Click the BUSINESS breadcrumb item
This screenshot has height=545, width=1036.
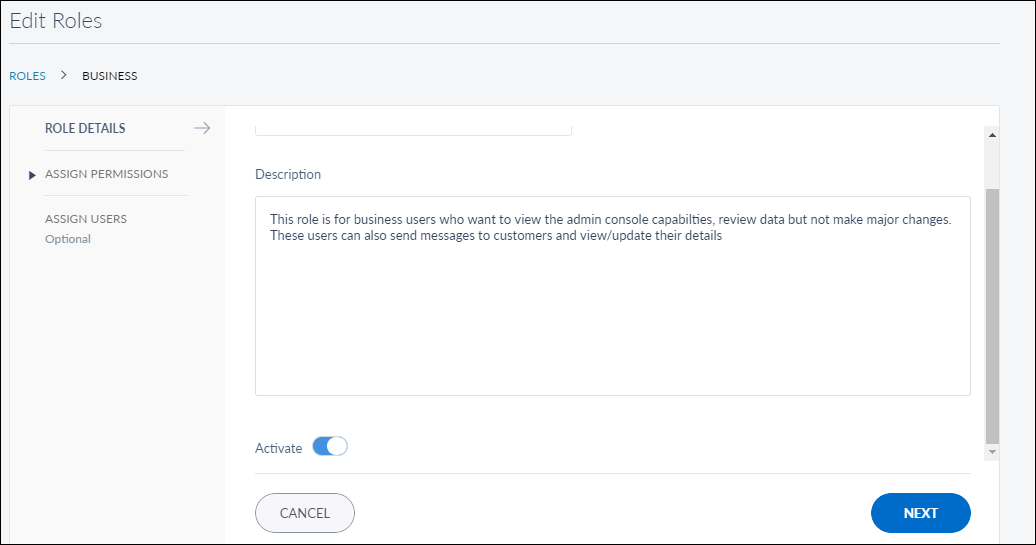pyautogui.click(x=110, y=76)
